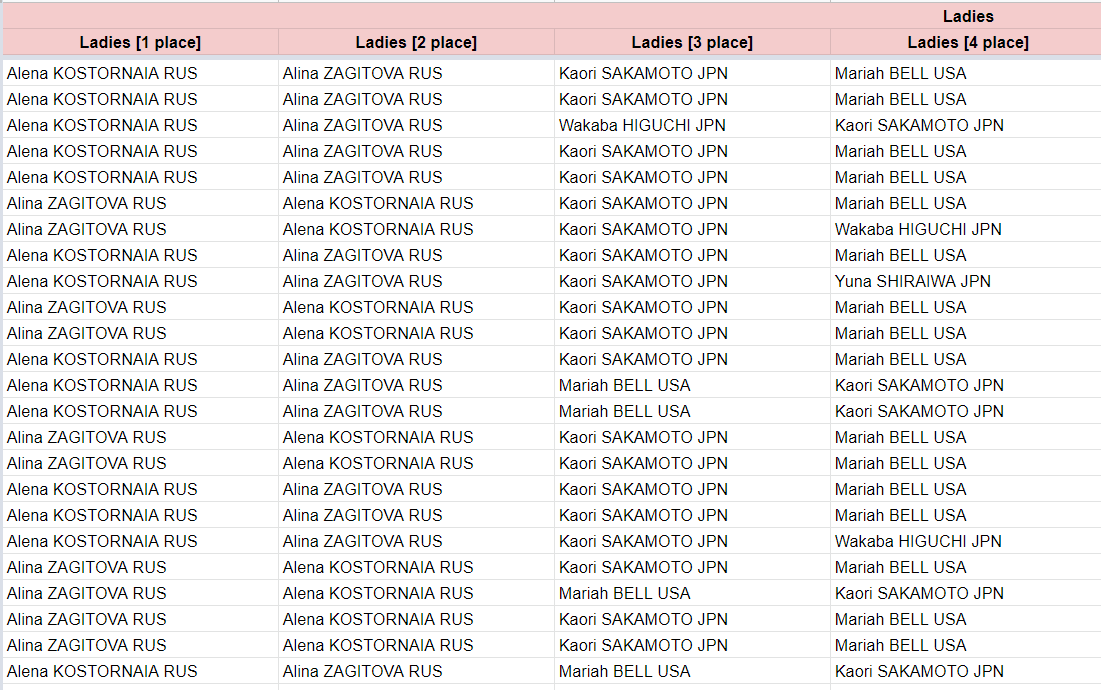Click the "Ladies [3 place]" column header

point(692,42)
